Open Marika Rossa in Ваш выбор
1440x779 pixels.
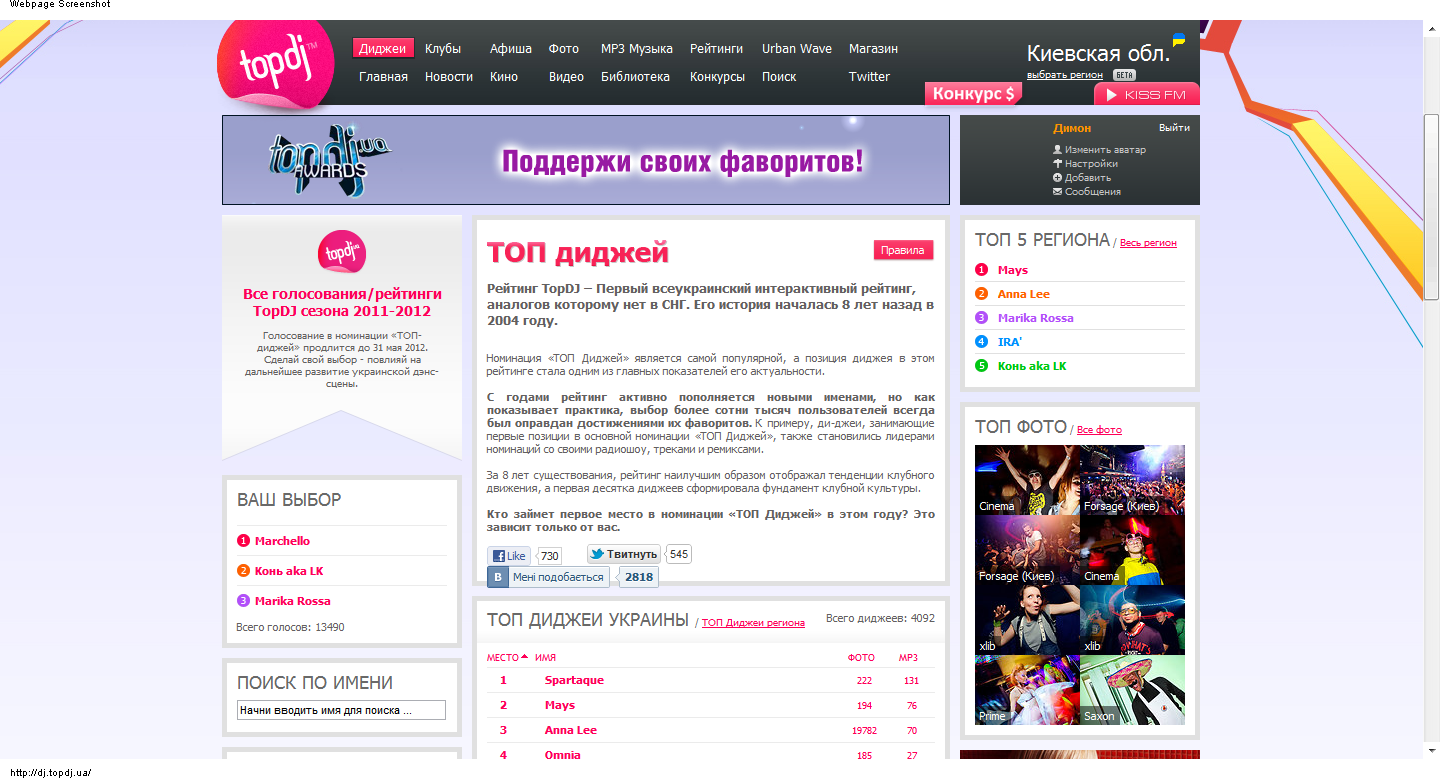click(x=292, y=601)
